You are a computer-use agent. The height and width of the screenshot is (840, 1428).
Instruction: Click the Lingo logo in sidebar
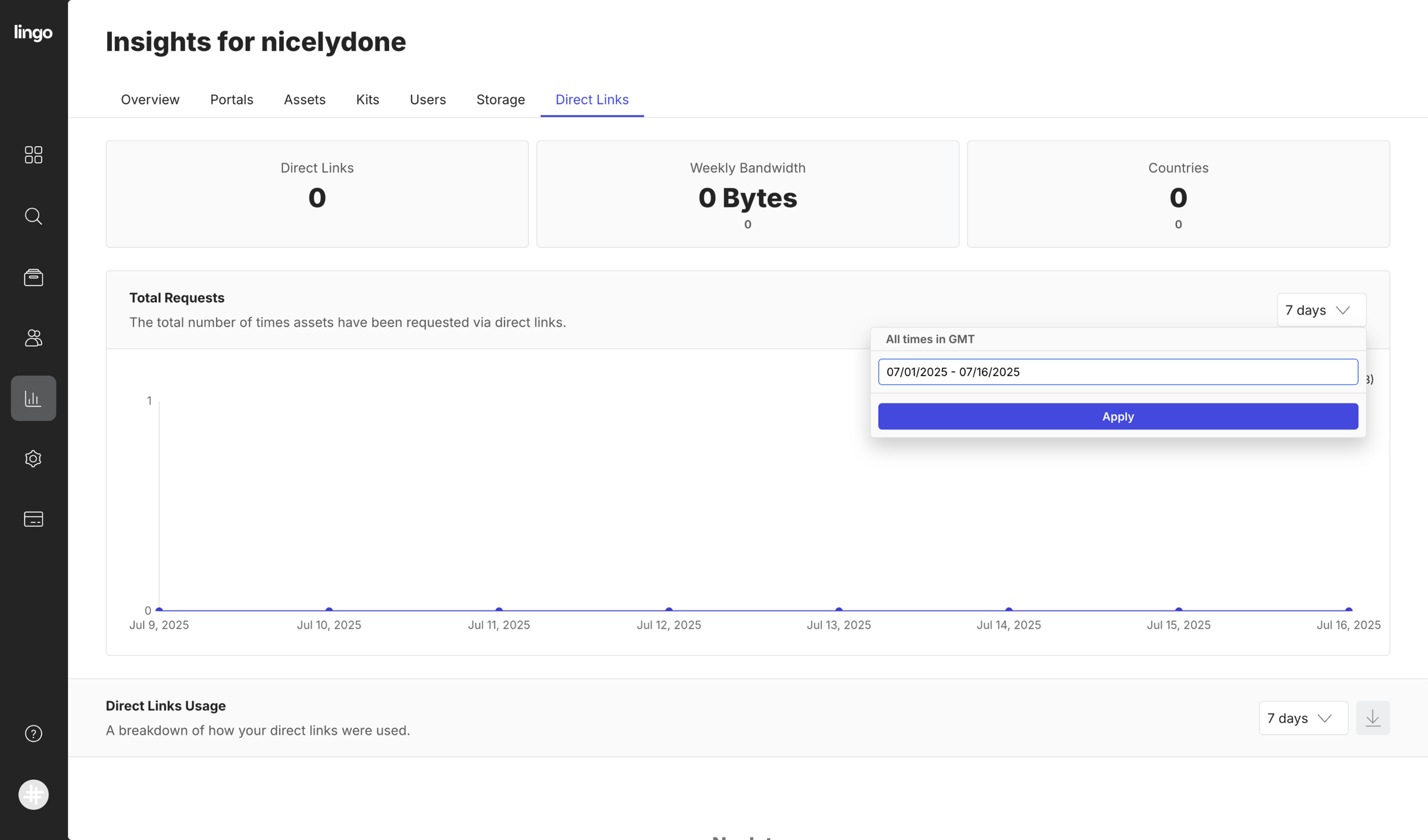33,32
